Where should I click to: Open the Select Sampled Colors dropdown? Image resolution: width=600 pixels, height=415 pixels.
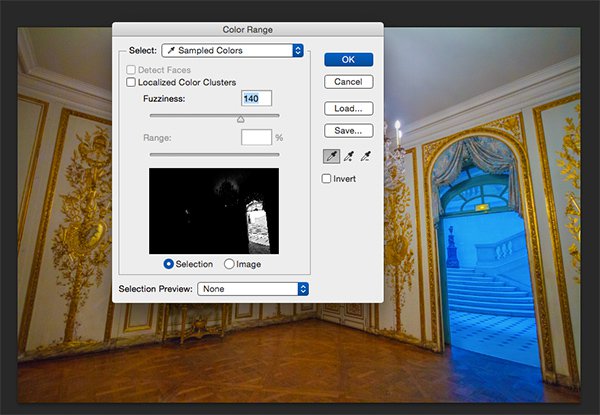pos(232,50)
